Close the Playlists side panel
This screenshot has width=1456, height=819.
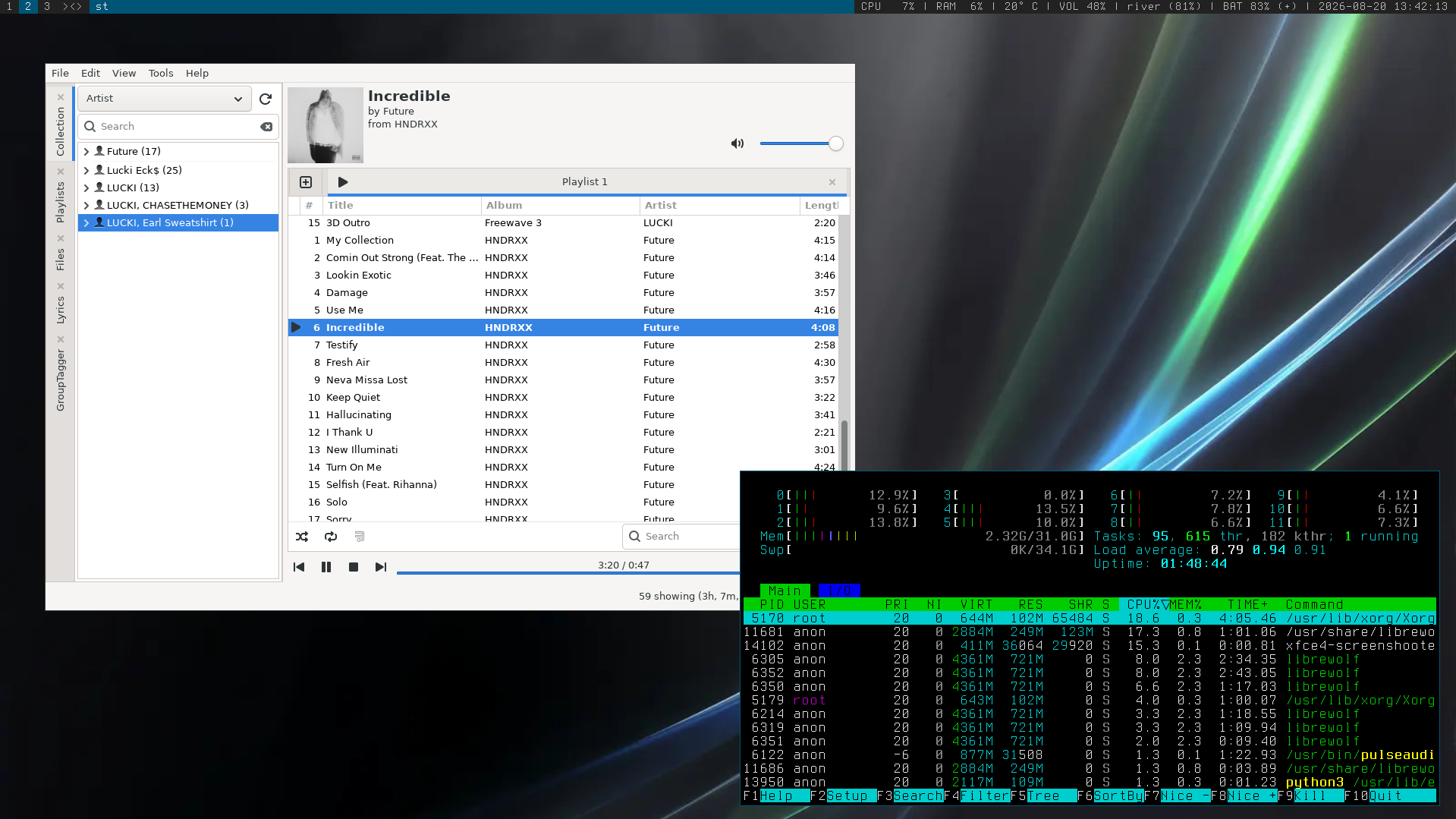[x=61, y=172]
